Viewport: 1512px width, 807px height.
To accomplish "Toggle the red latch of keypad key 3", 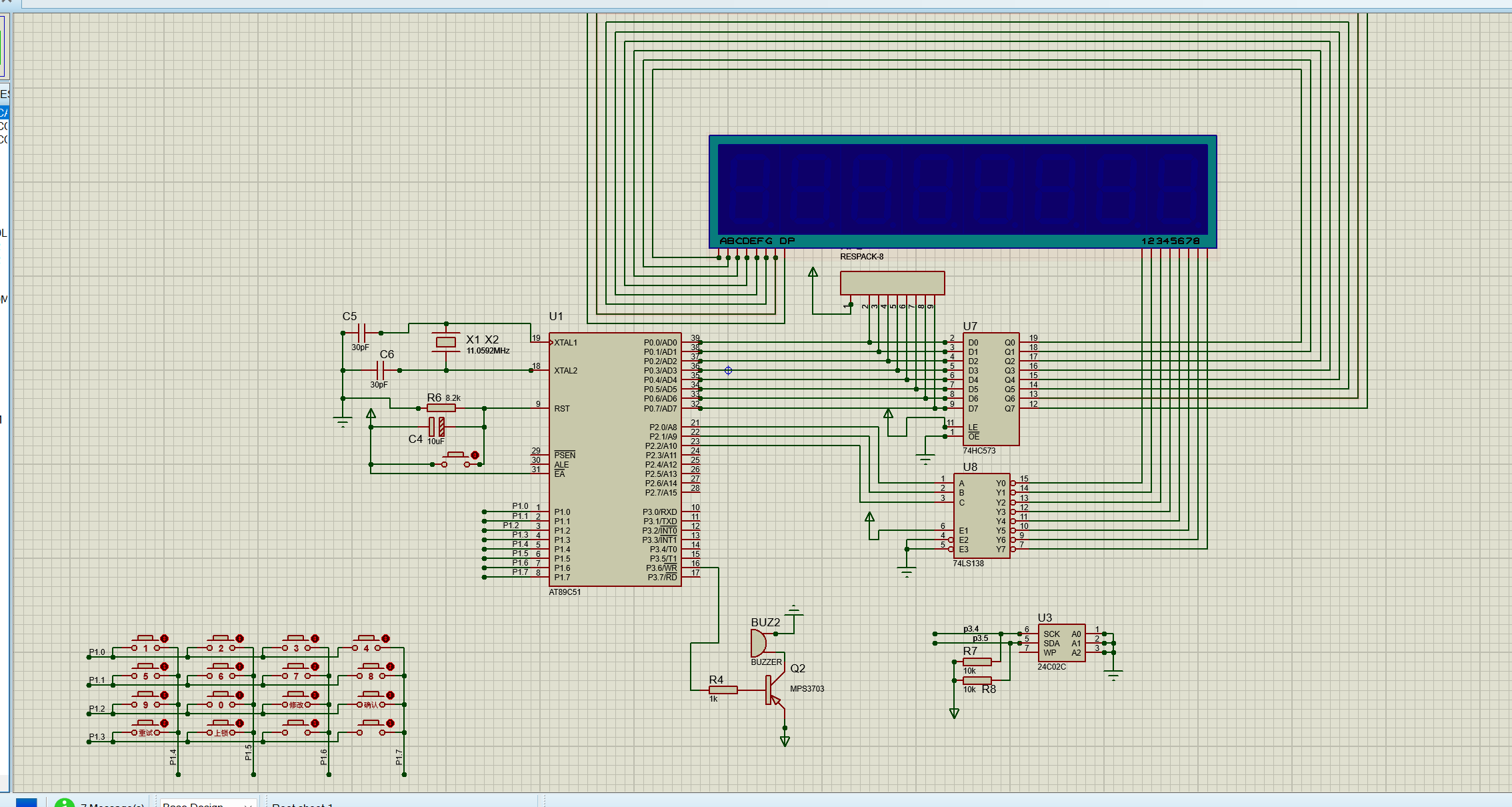I will 315,638.
